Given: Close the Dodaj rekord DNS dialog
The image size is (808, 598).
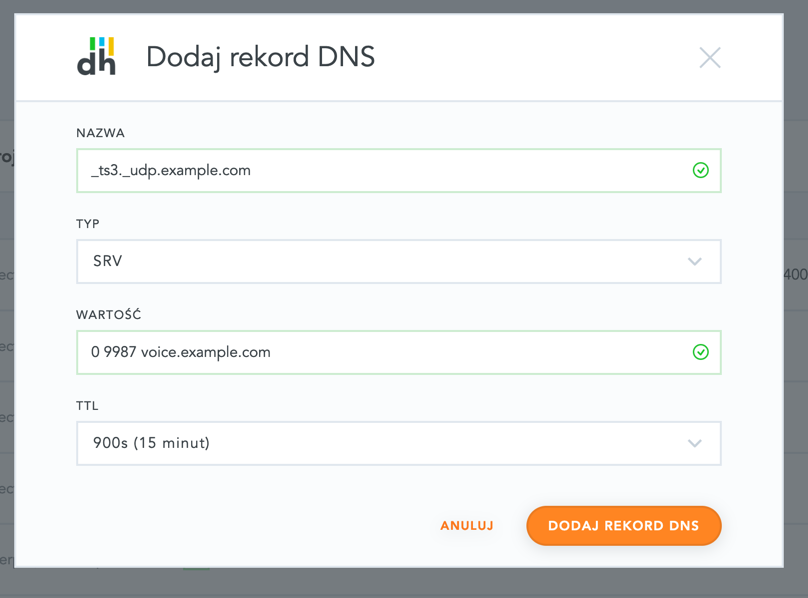Looking at the screenshot, I should 710,57.
